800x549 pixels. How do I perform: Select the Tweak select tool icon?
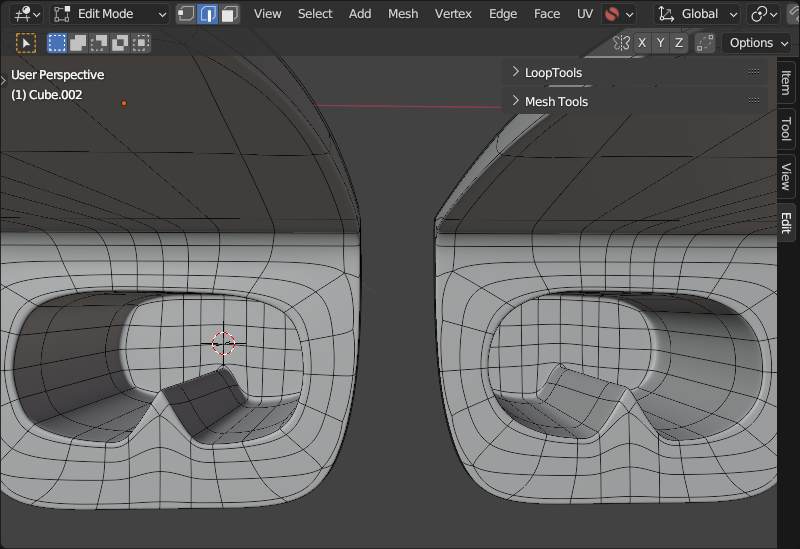pyautogui.click(x=26, y=43)
